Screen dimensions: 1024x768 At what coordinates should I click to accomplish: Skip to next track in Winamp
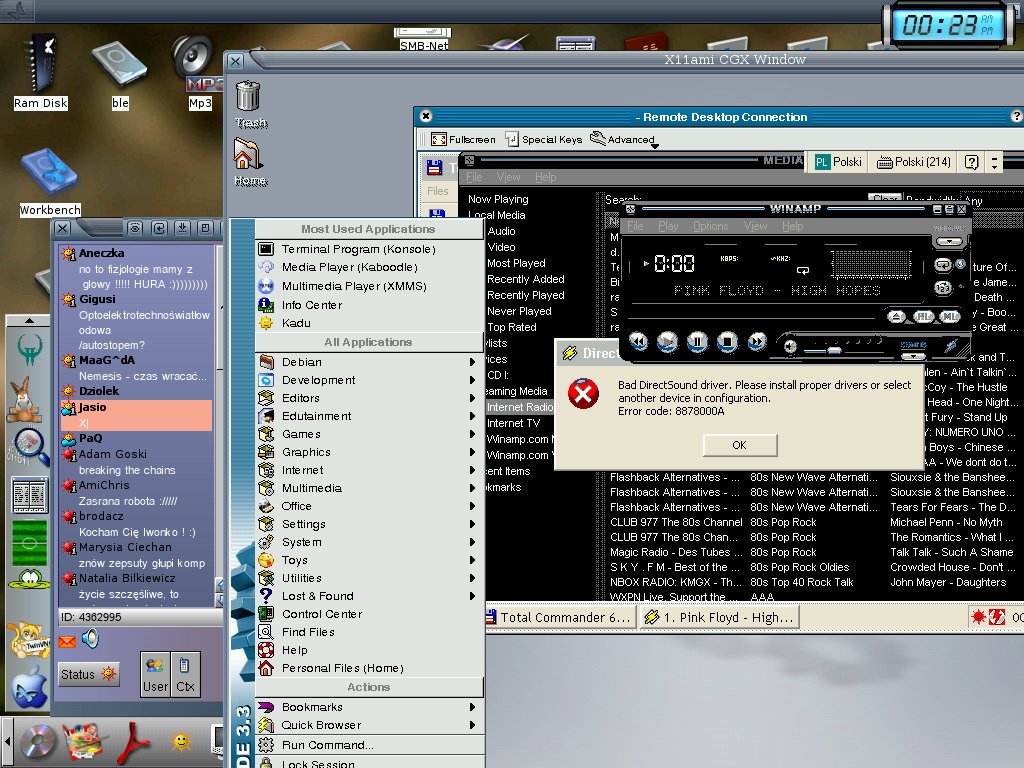[x=757, y=342]
